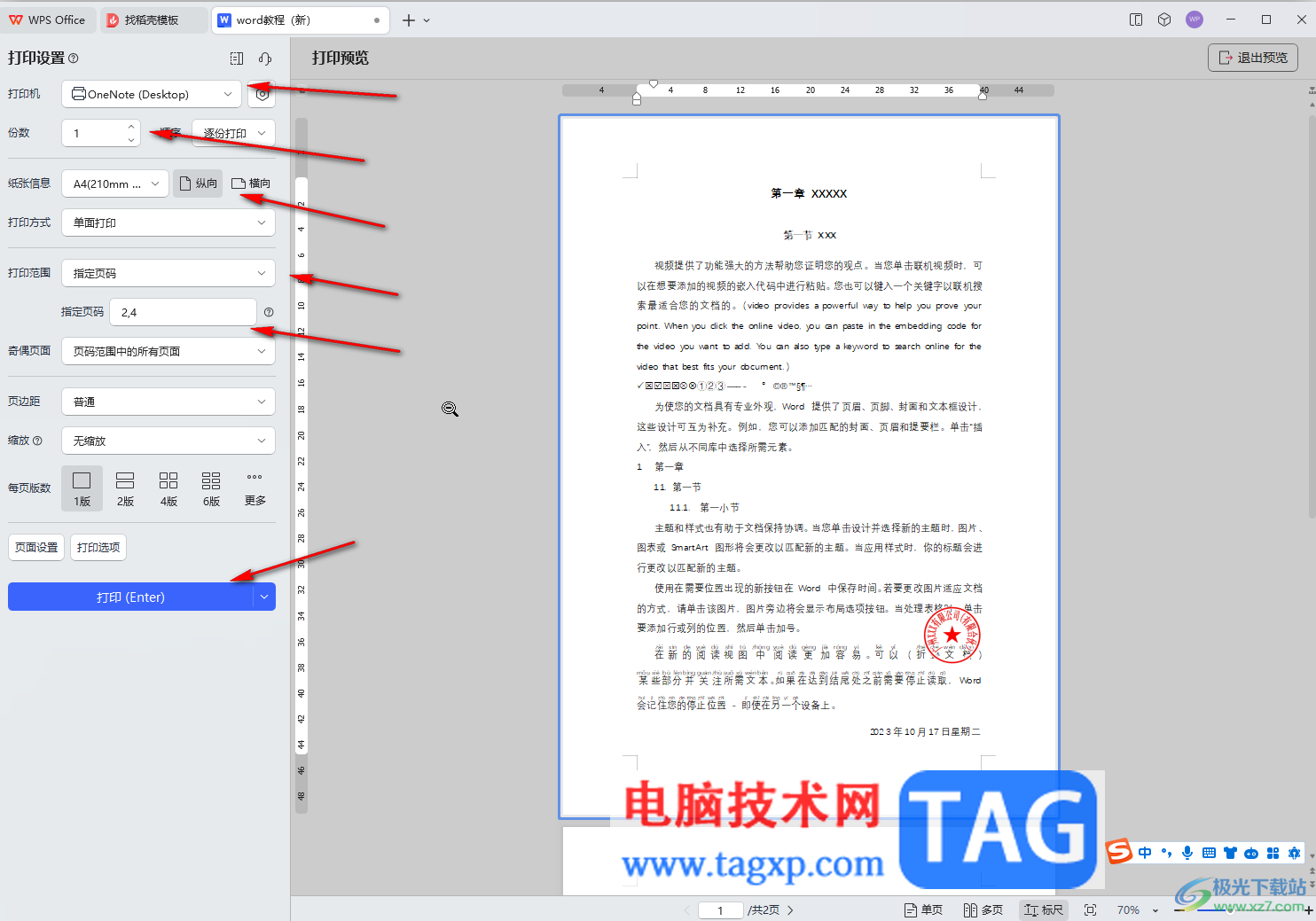The width and height of the screenshot is (1316, 921).
Task: Decrease copies with down stepper arrow
Action: [131, 139]
